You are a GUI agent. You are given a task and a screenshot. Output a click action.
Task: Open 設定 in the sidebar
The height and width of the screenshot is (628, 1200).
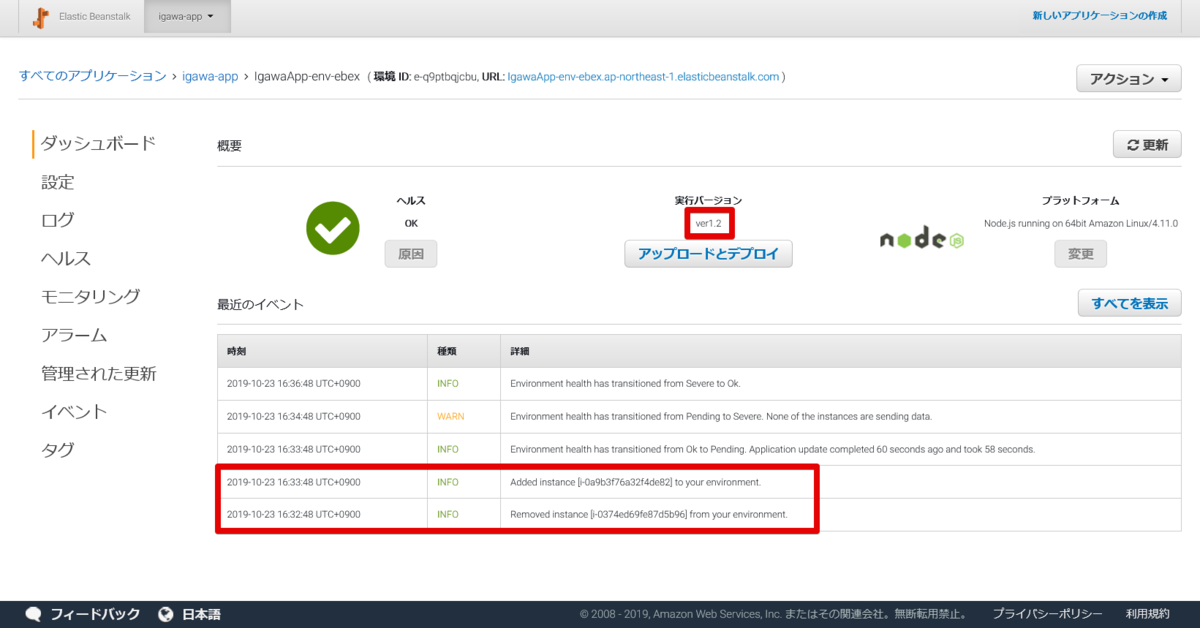tap(57, 182)
